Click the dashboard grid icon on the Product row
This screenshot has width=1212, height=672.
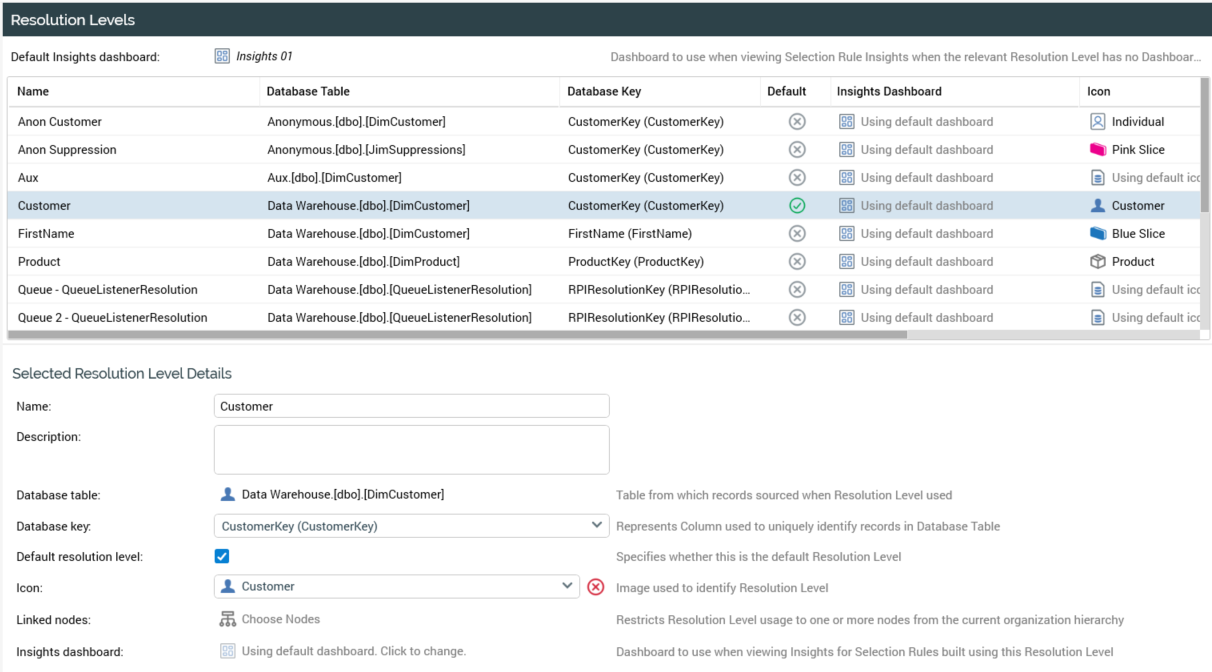pyautogui.click(x=847, y=261)
